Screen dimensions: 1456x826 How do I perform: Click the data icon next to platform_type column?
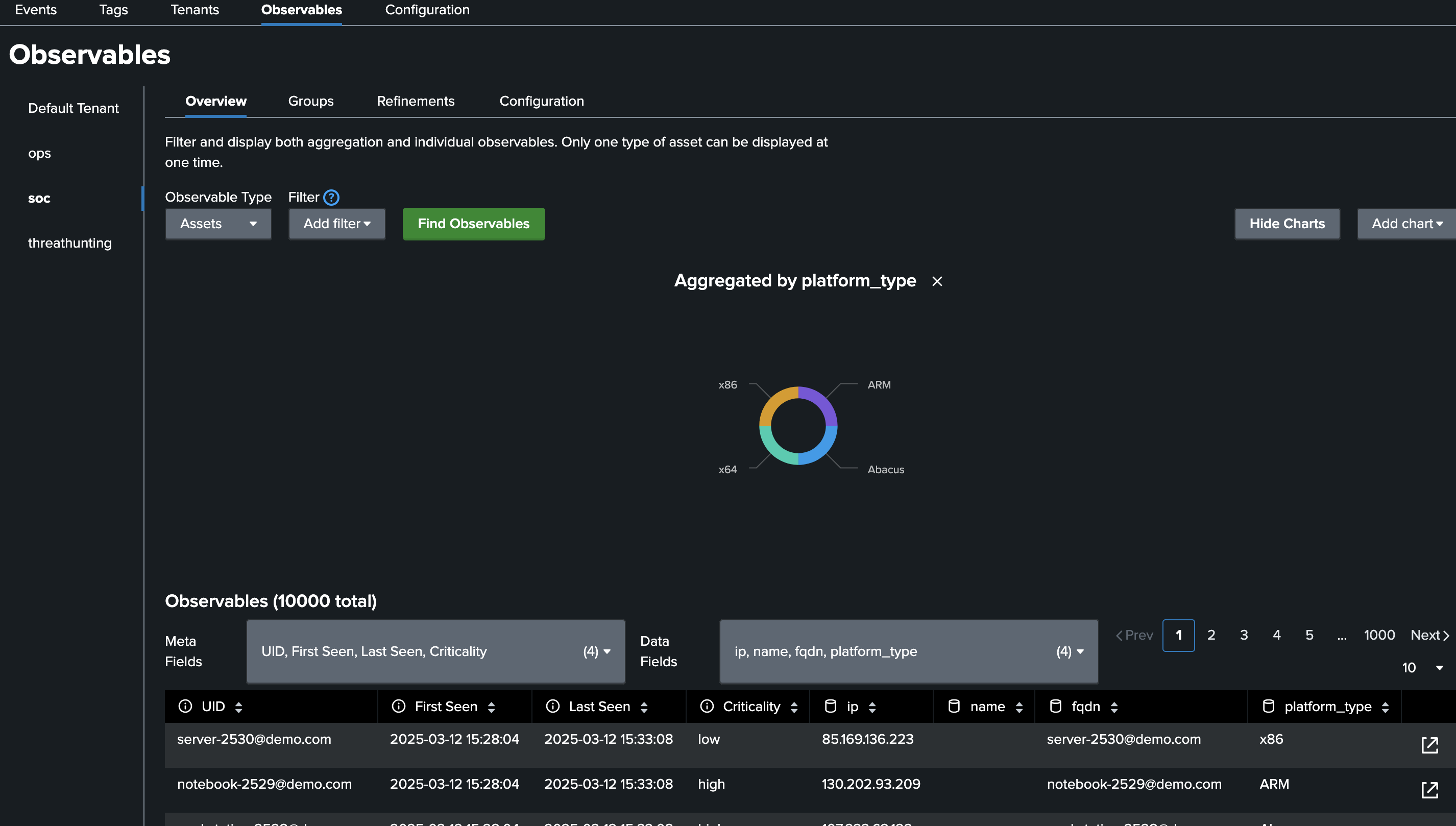click(1268, 707)
